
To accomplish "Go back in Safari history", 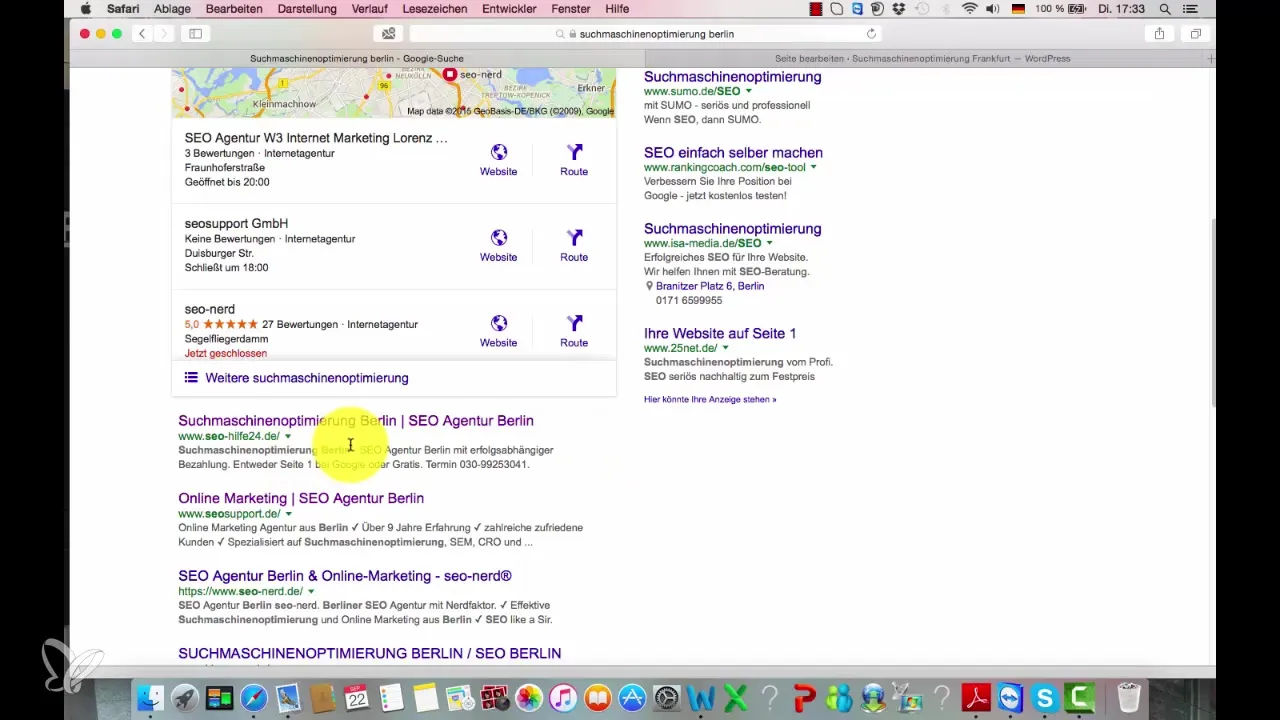I will point(142,33).
